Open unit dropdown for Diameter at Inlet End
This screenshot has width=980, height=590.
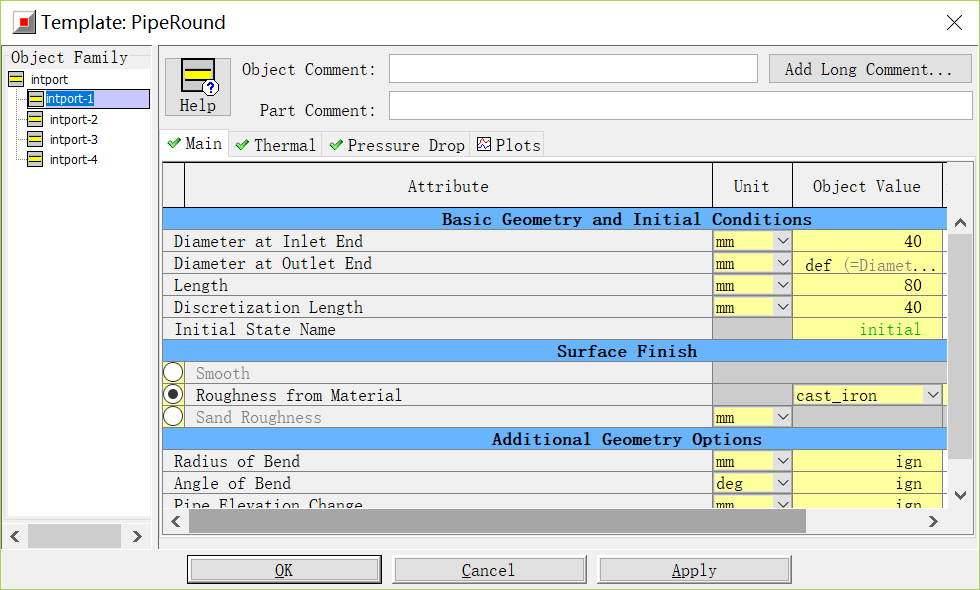pyautogui.click(x=782, y=241)
